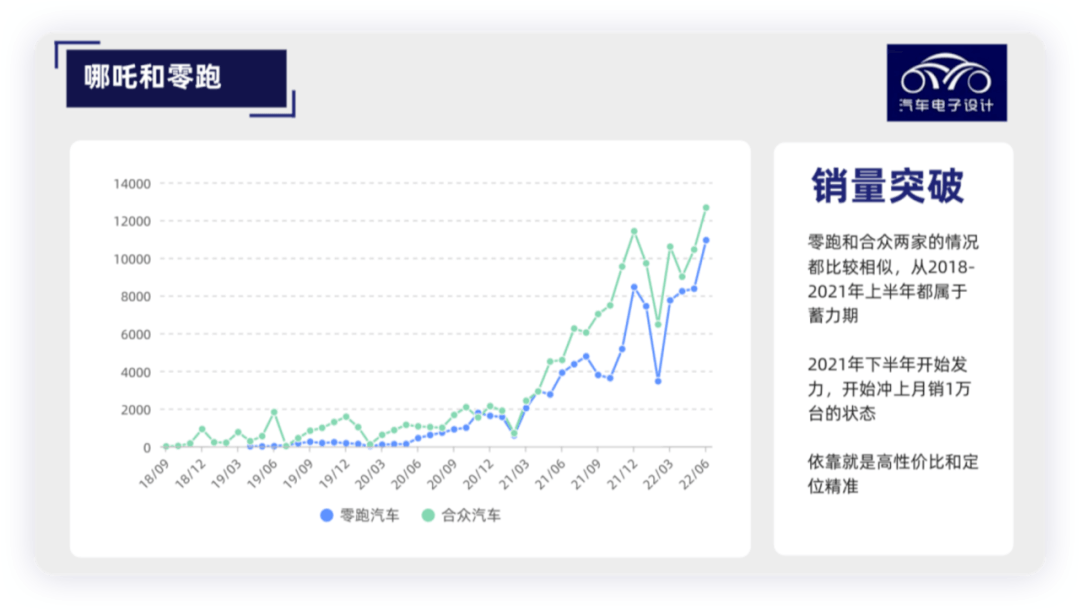The width and height of the screenshot is (1080, 611).
Task: Click the 20/06 x-axis label
Action: click(x=406, y=474)
